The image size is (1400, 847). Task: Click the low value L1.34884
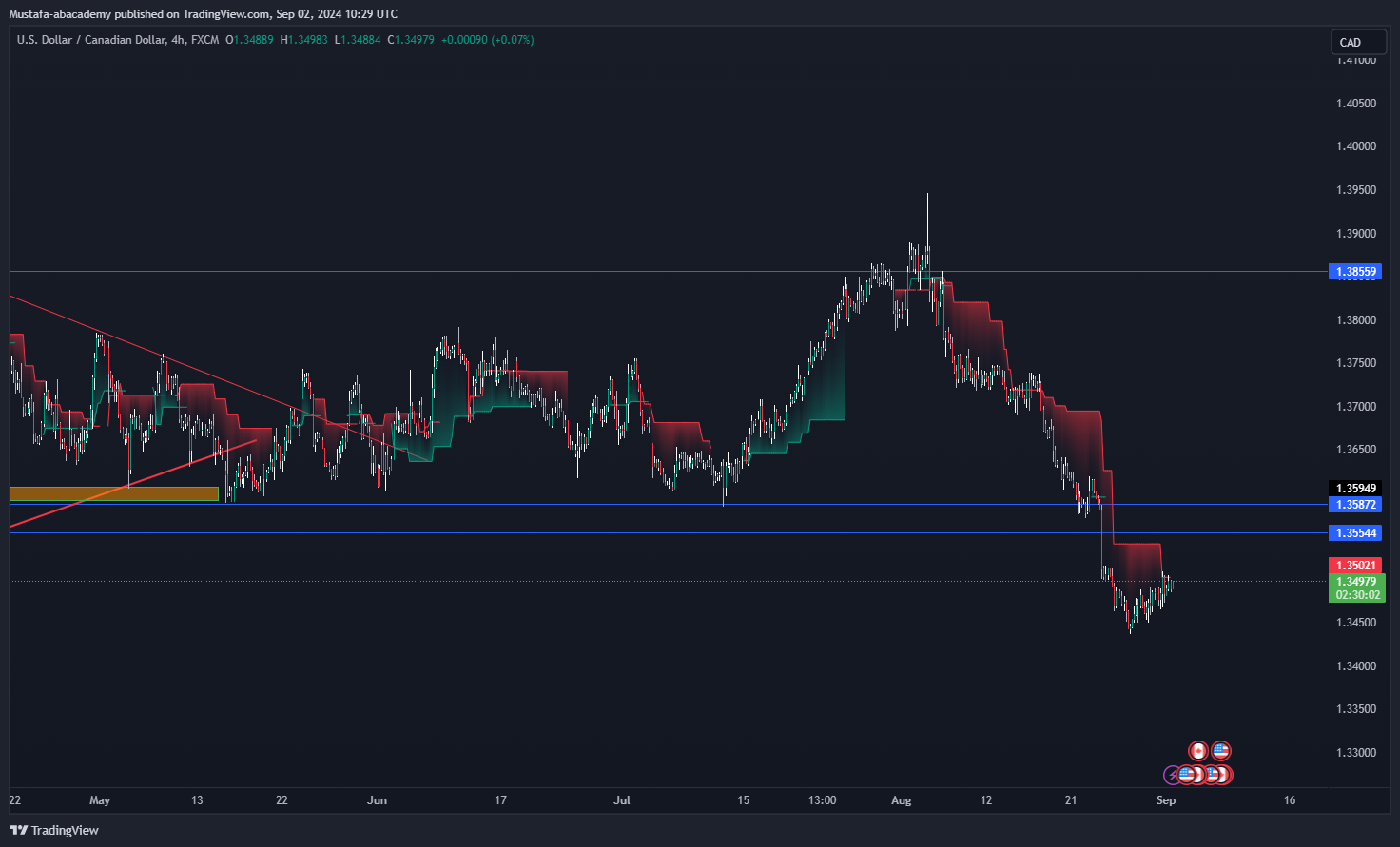(358, 40)
